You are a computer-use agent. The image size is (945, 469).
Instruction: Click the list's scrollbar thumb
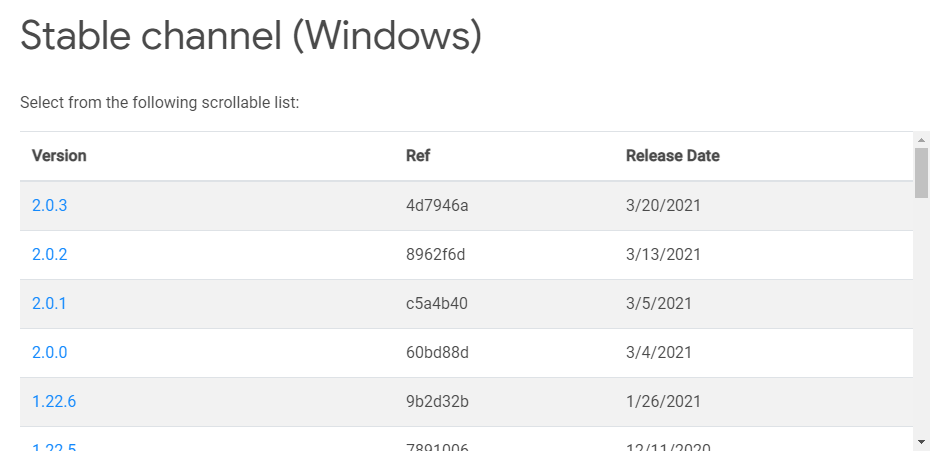coord(921,172)
